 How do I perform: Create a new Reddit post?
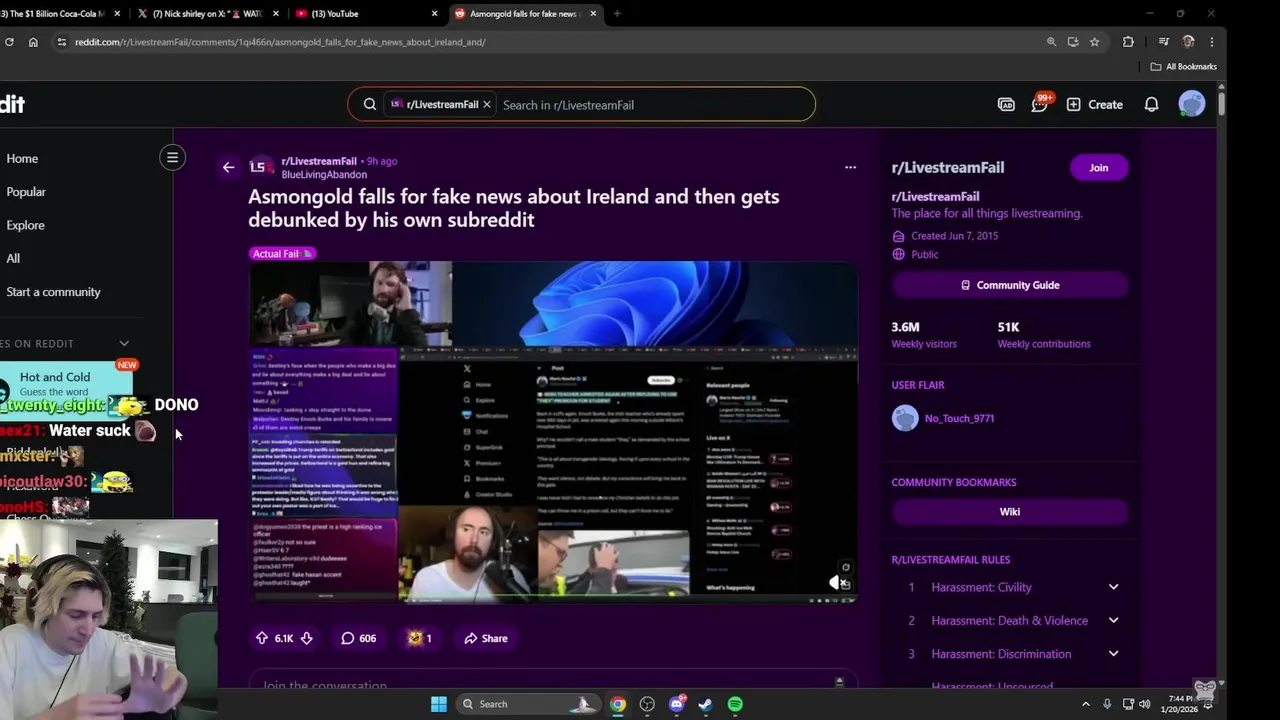click(1095, 104)
